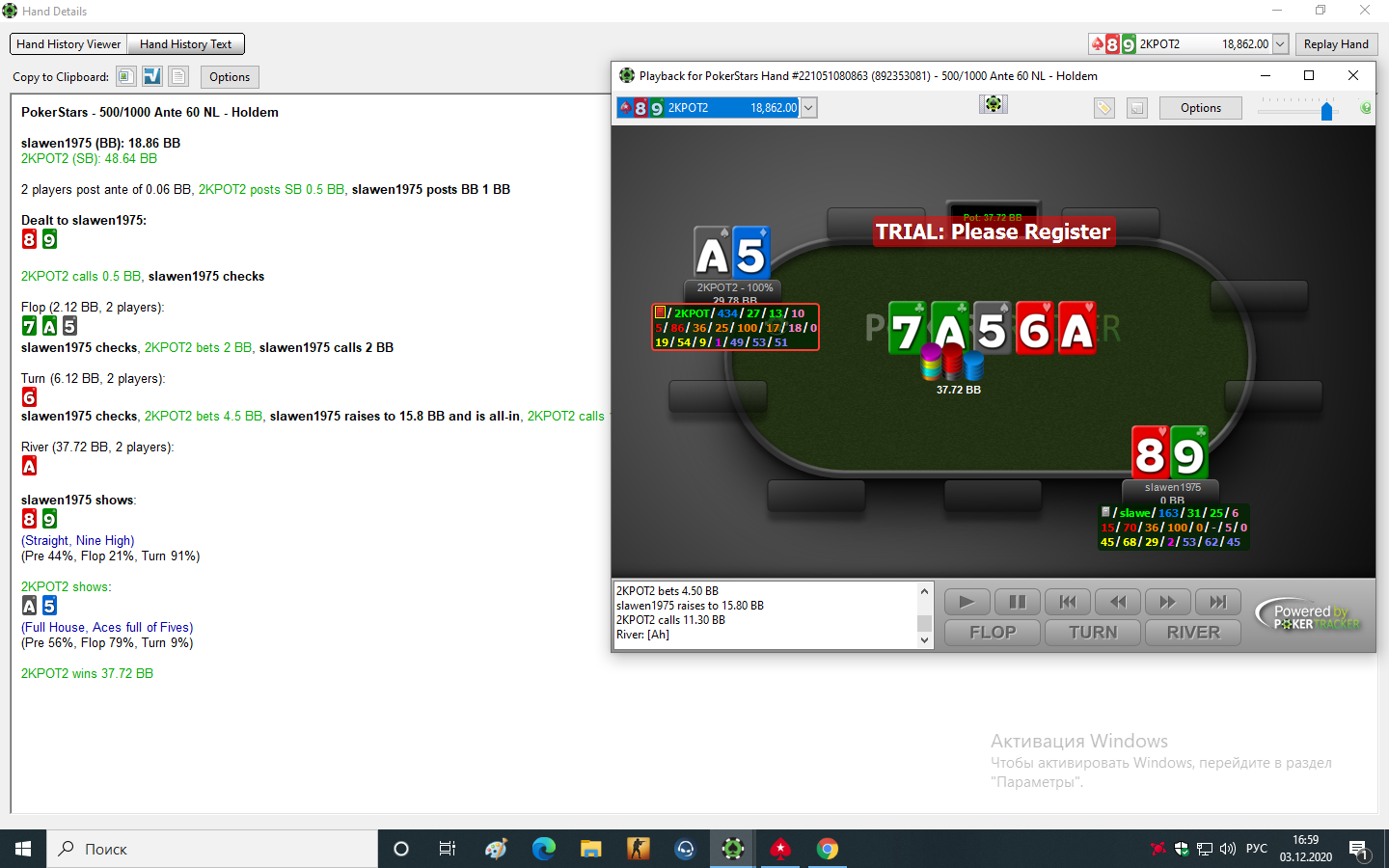
Task: Click 'slawen1975 raises to 15.80 BB' log line
Action: (690, 606)
